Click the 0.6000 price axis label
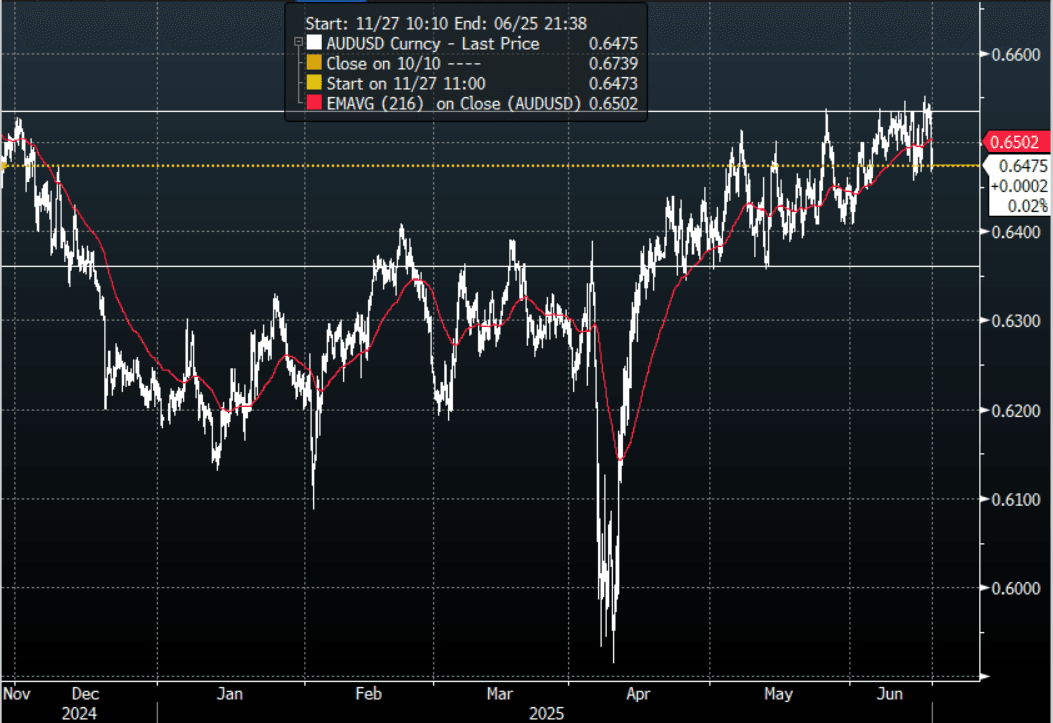 (x=1016, y=588)
